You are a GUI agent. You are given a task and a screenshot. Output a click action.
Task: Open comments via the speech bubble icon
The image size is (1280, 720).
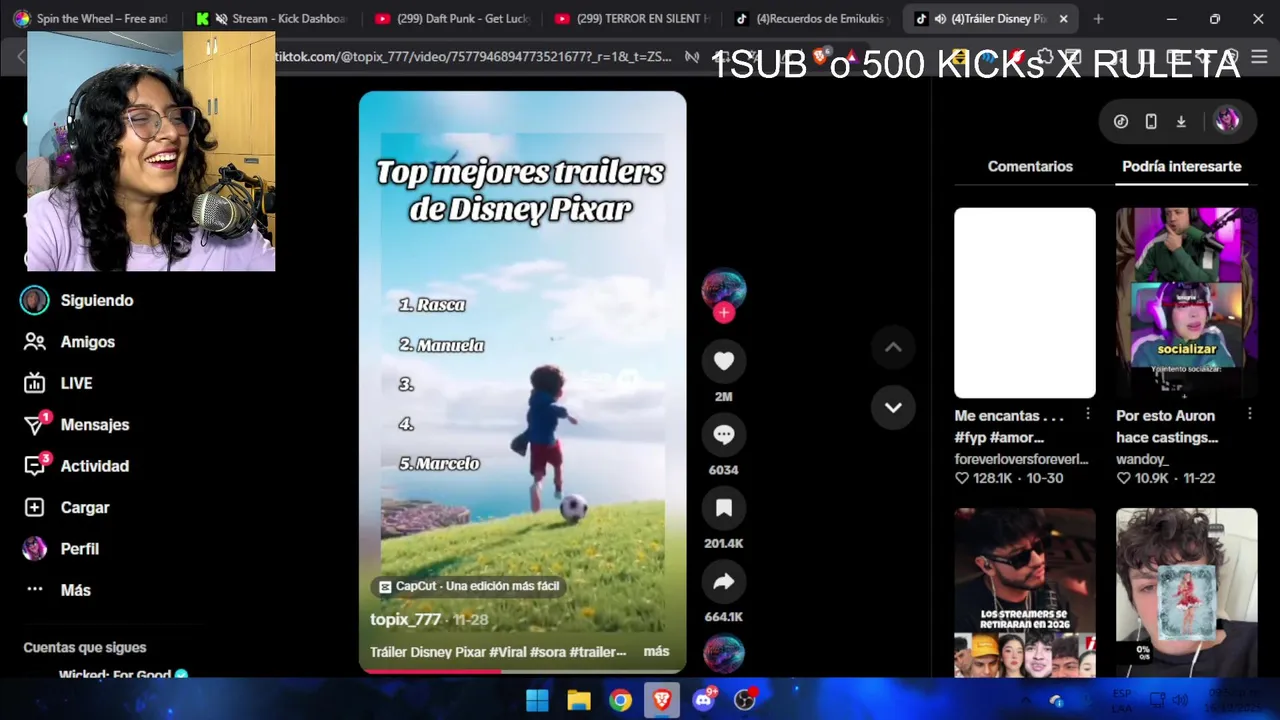coord(724,435)
